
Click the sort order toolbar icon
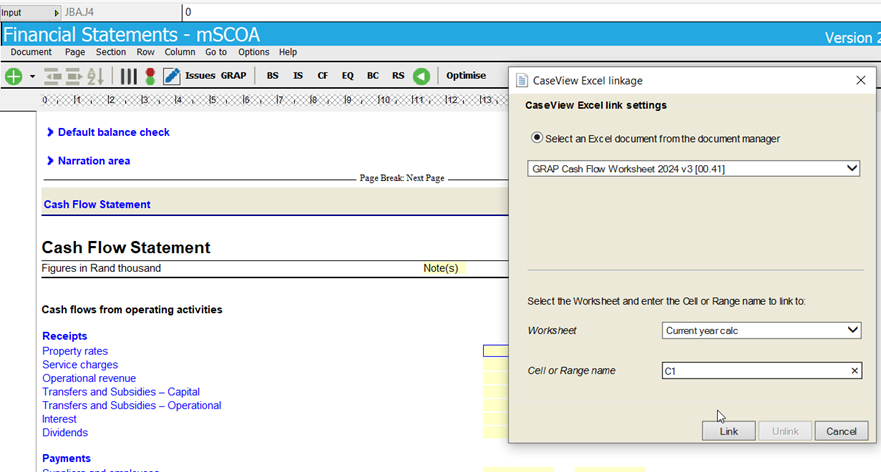(x=95, y=76)
